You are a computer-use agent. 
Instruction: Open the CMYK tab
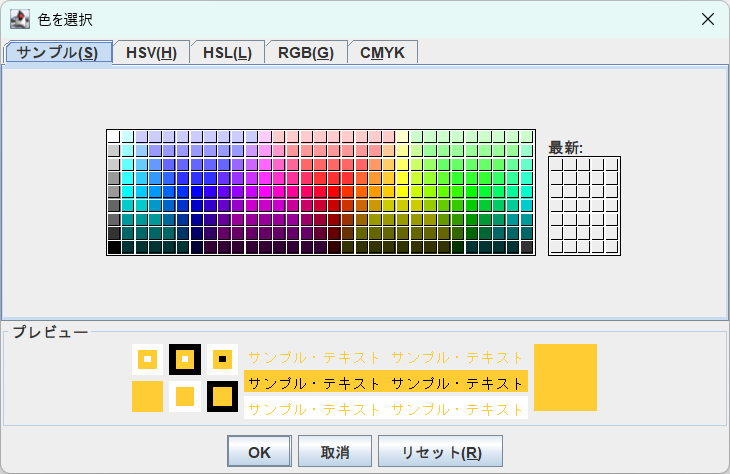click(382, 53)
